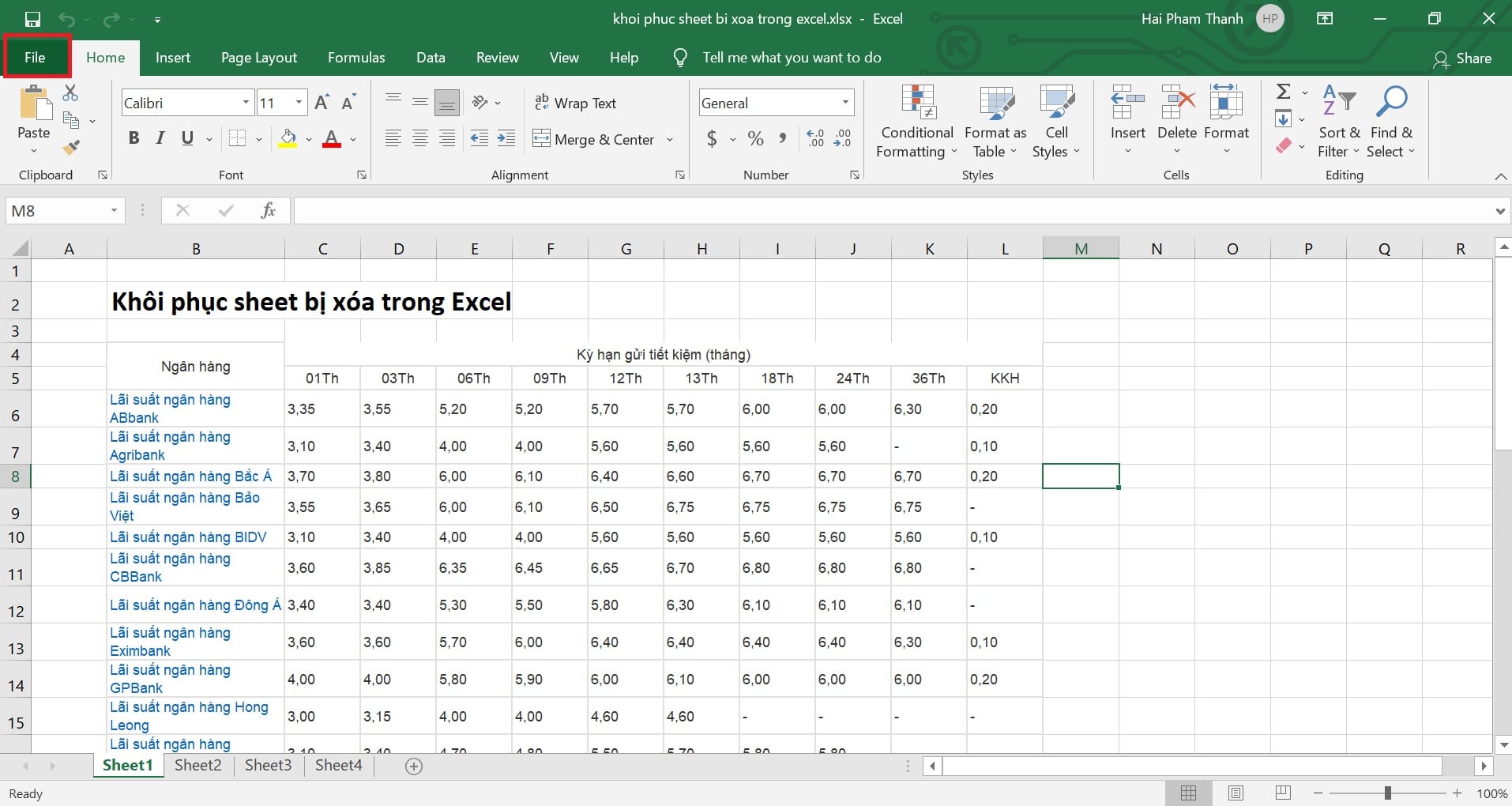The height and width of the screenshot is (806, 1512).
Task: Click the Format Painter brush icon
Action: click(71, 147)
